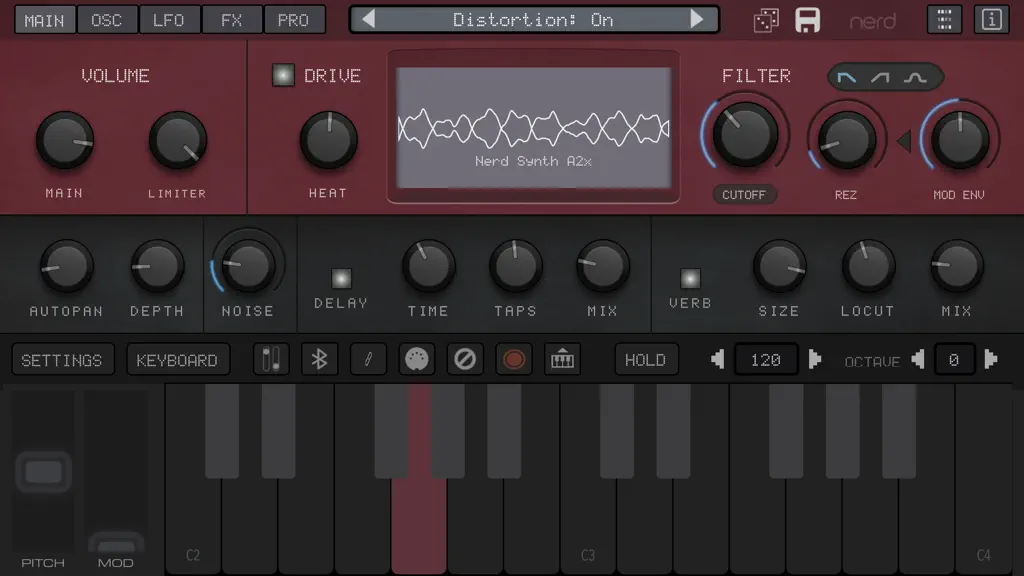Screen dimensions: 1024x576
Task: Enable the VERB toggle
Action: tap(690, 279)
